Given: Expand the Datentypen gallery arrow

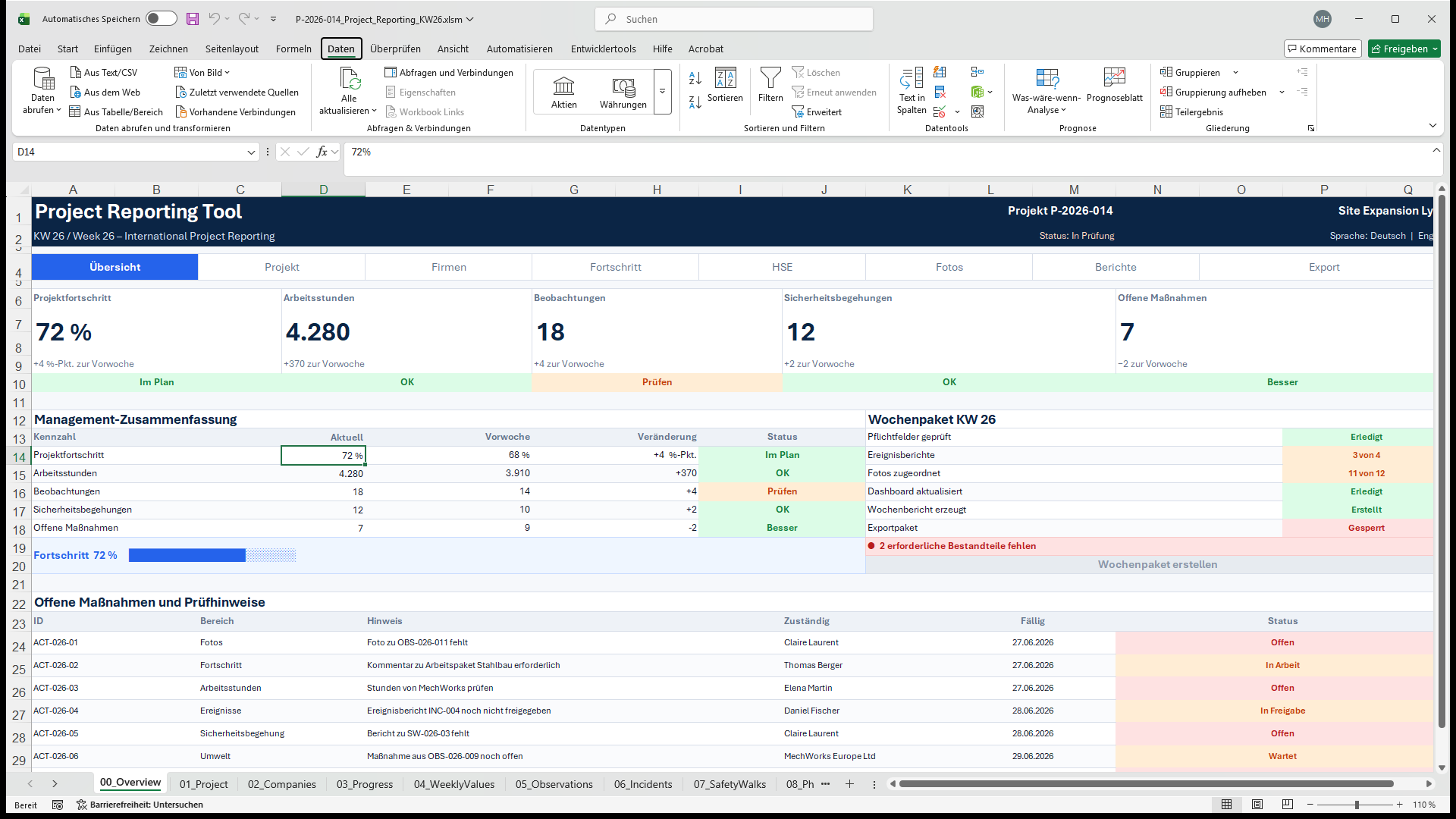Looking at the screenshot, I should [x=662, y=92].
